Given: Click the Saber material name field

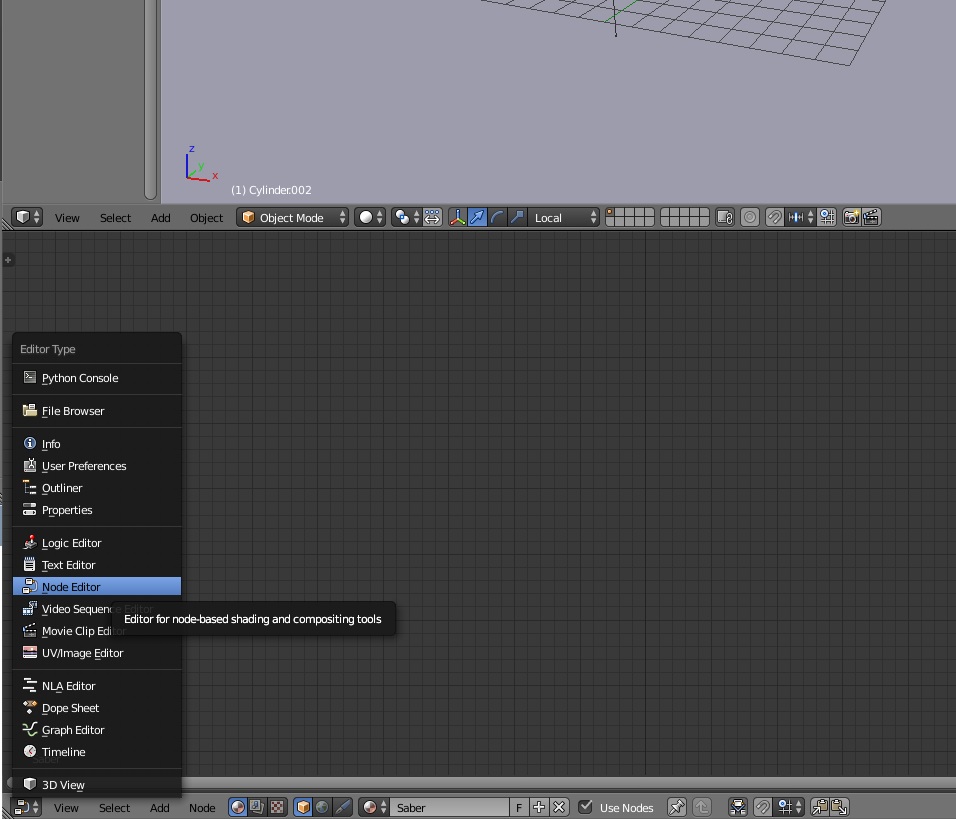Looking at the screenshot, I should coord(449,807).
